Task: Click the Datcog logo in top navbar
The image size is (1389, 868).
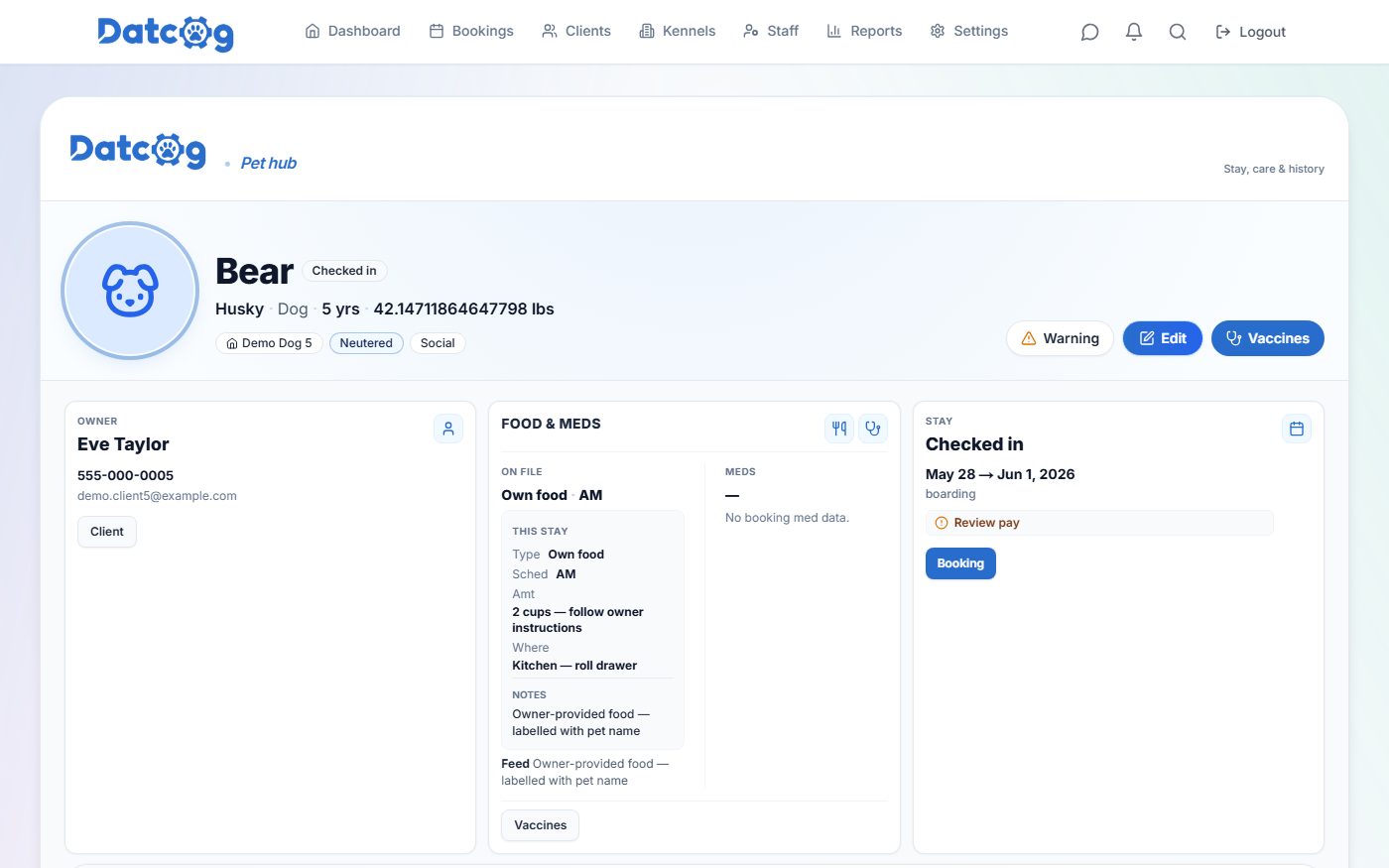Action: click(166, 33)
